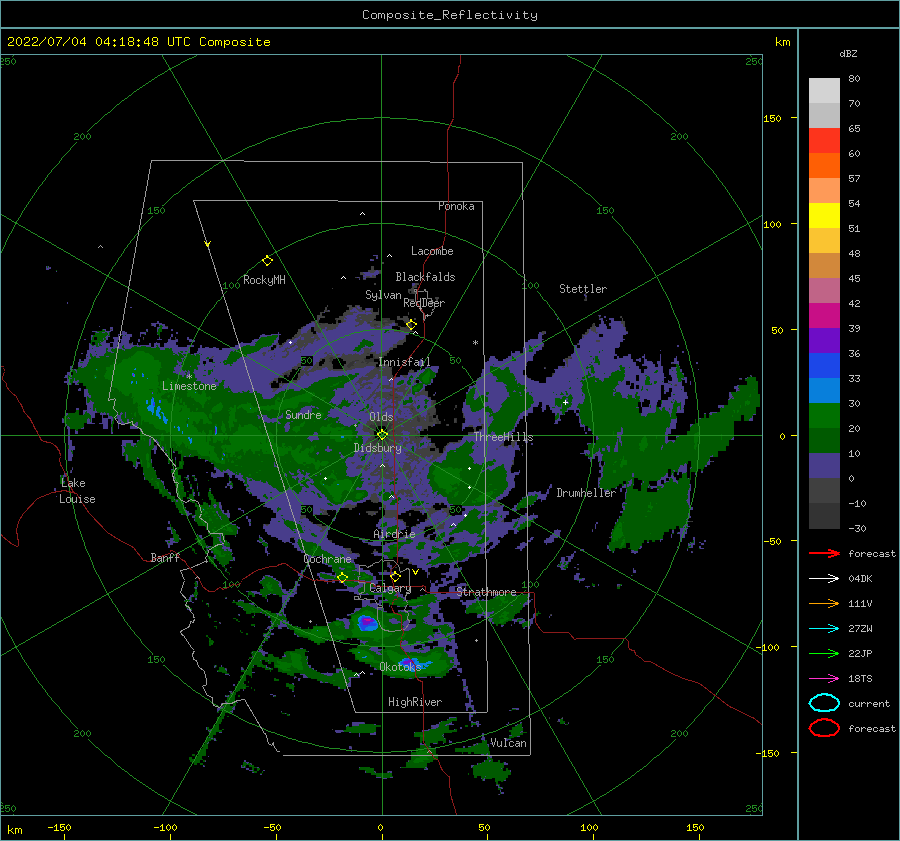Click the Banff city label
900x841 pixels.
[165, 557]
